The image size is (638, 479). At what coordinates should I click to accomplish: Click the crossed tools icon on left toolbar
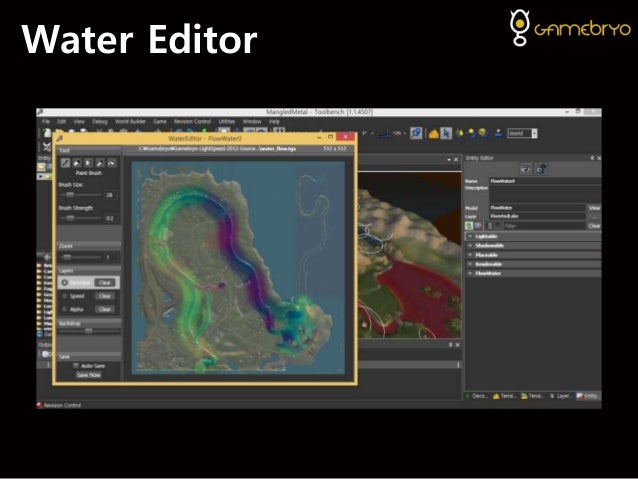coord(47,147)
